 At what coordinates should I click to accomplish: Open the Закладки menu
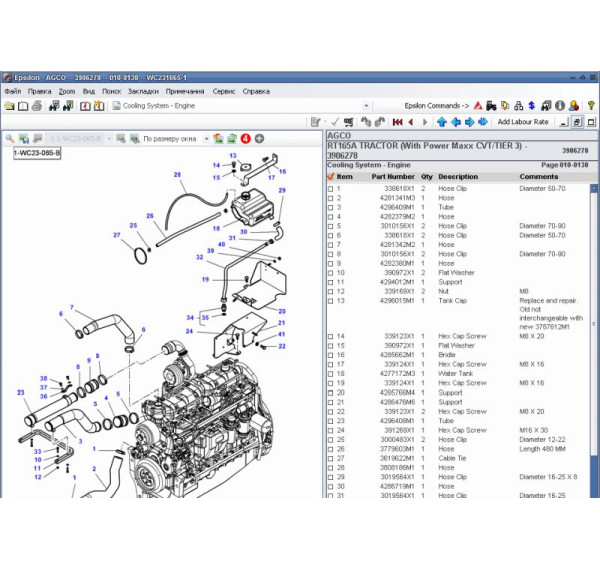pyautogui.click(x=144, y=91)
